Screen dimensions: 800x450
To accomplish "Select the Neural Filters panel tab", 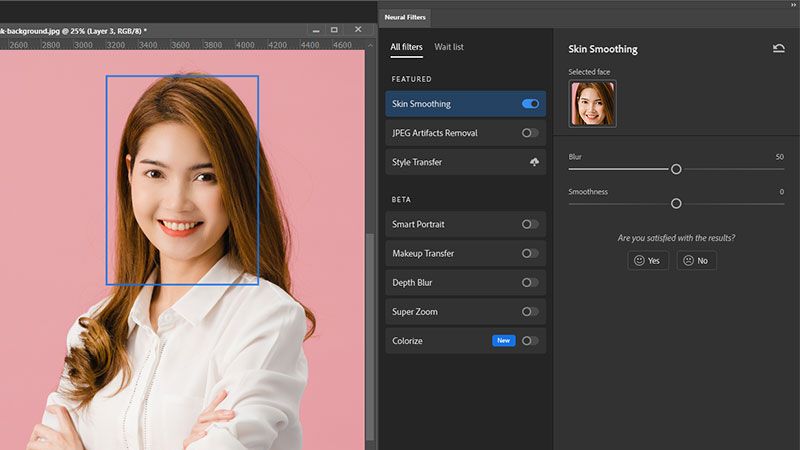I will 405,17.
